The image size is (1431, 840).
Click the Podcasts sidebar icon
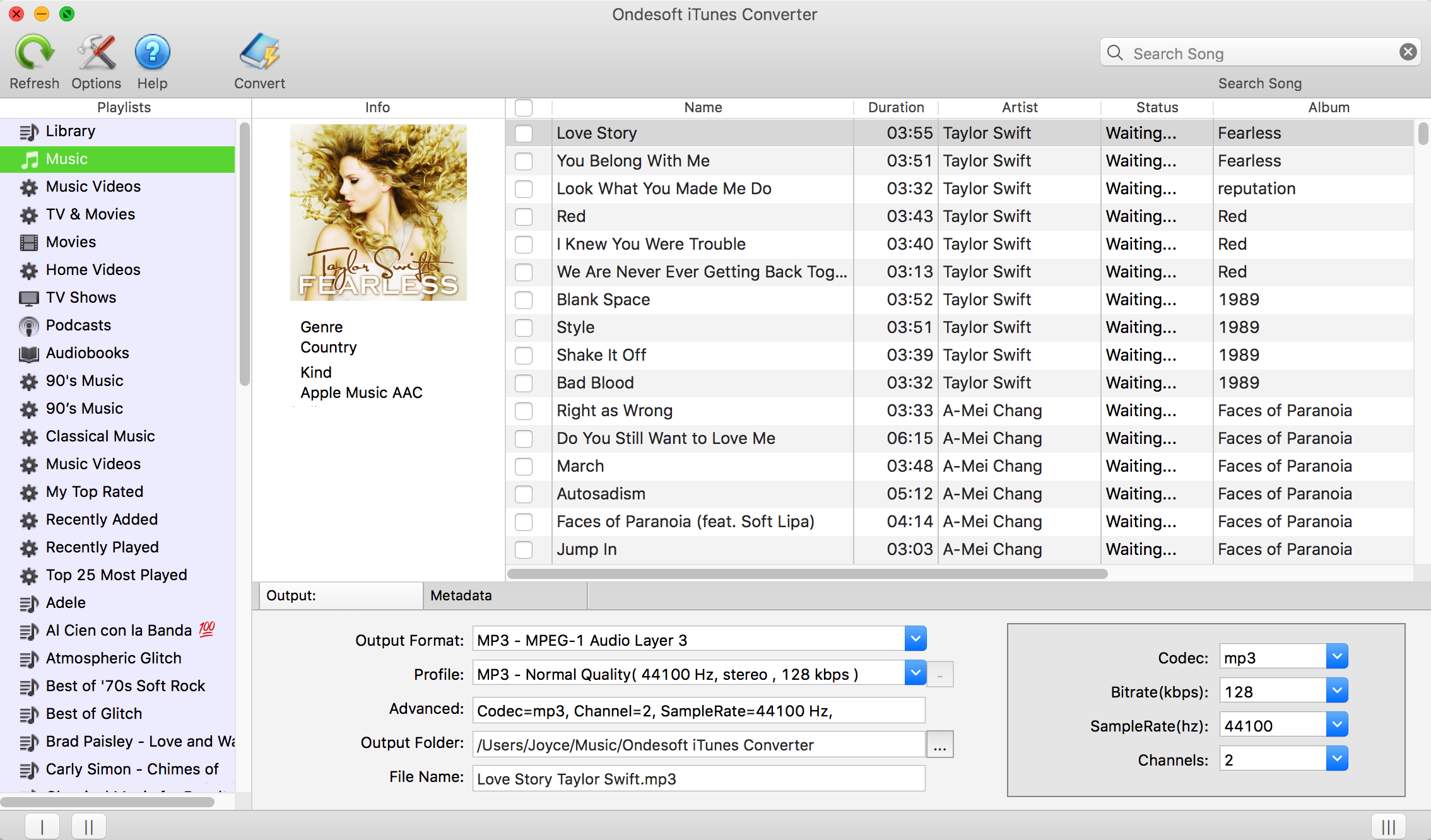pyautogui.click(x=28, y=324)
